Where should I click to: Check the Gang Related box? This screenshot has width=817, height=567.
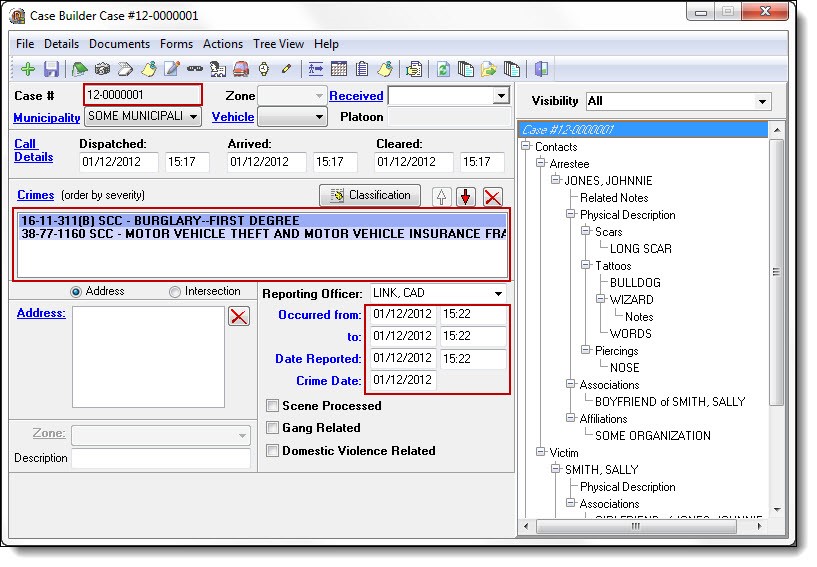coord(273,428)
